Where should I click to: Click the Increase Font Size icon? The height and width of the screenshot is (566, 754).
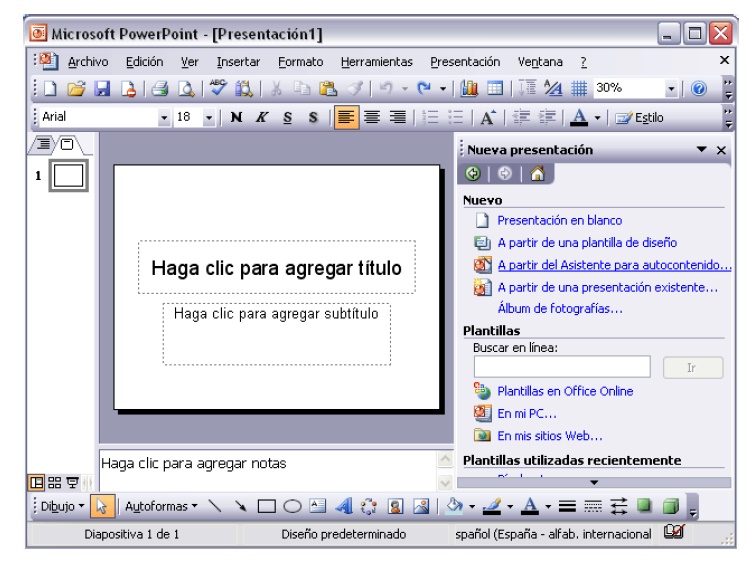(x=488, y=117)
